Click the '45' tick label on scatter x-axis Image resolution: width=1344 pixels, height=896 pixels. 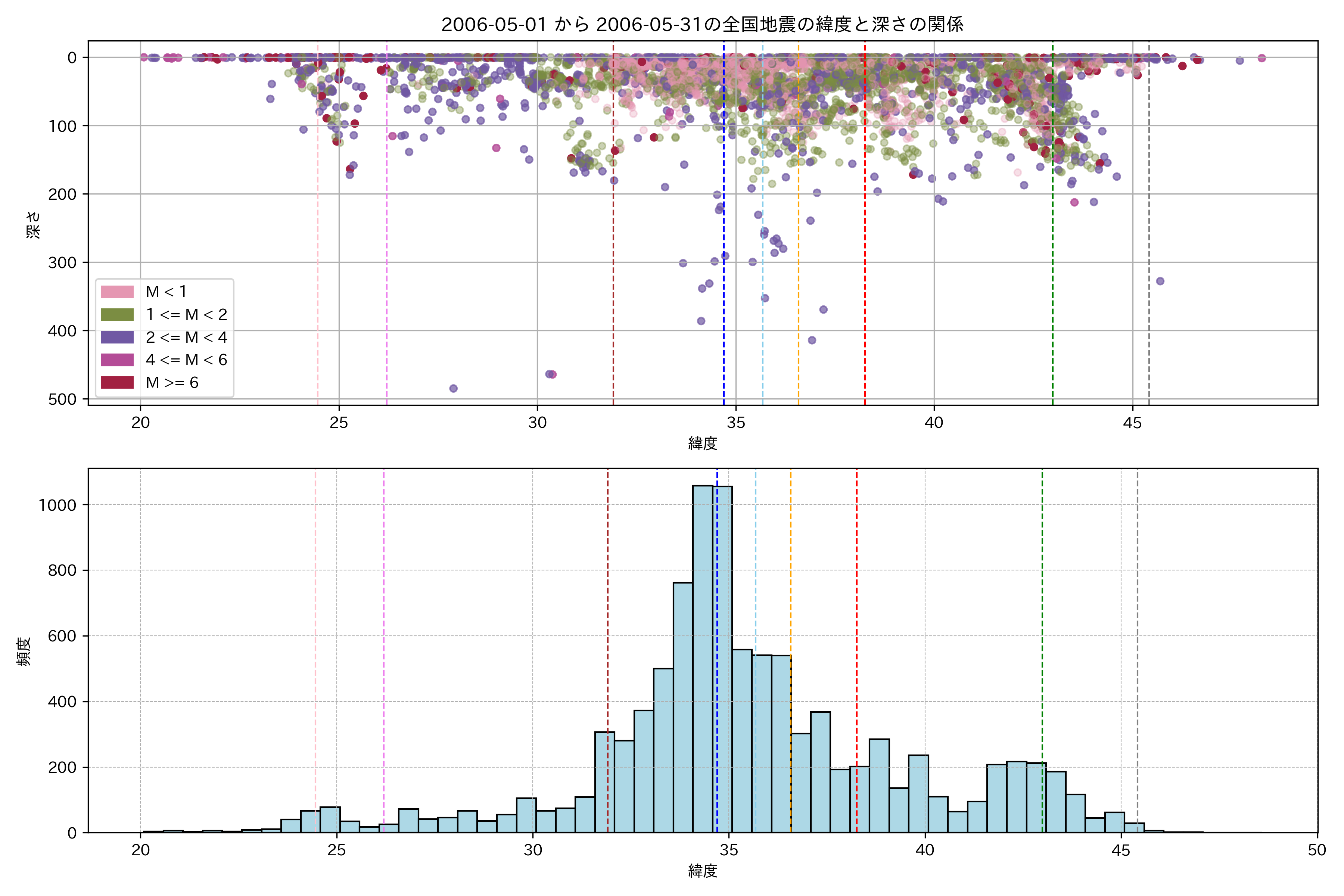1132,423
